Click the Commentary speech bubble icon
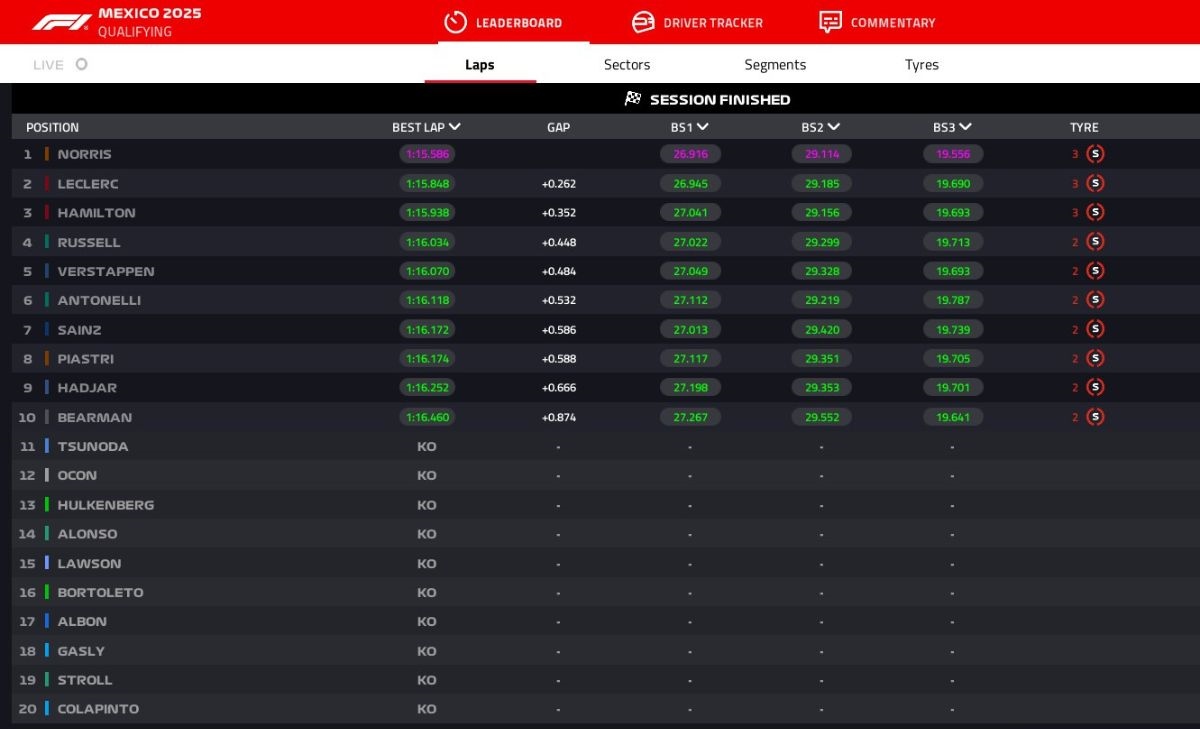The width and height of the screenshot is (1200, 729). click(x=830, y=22)
